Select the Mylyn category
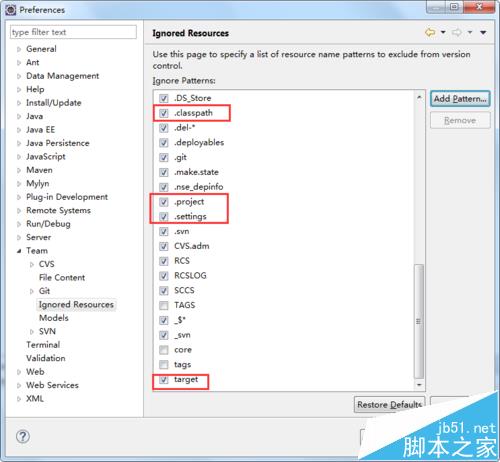 (38, 183)
